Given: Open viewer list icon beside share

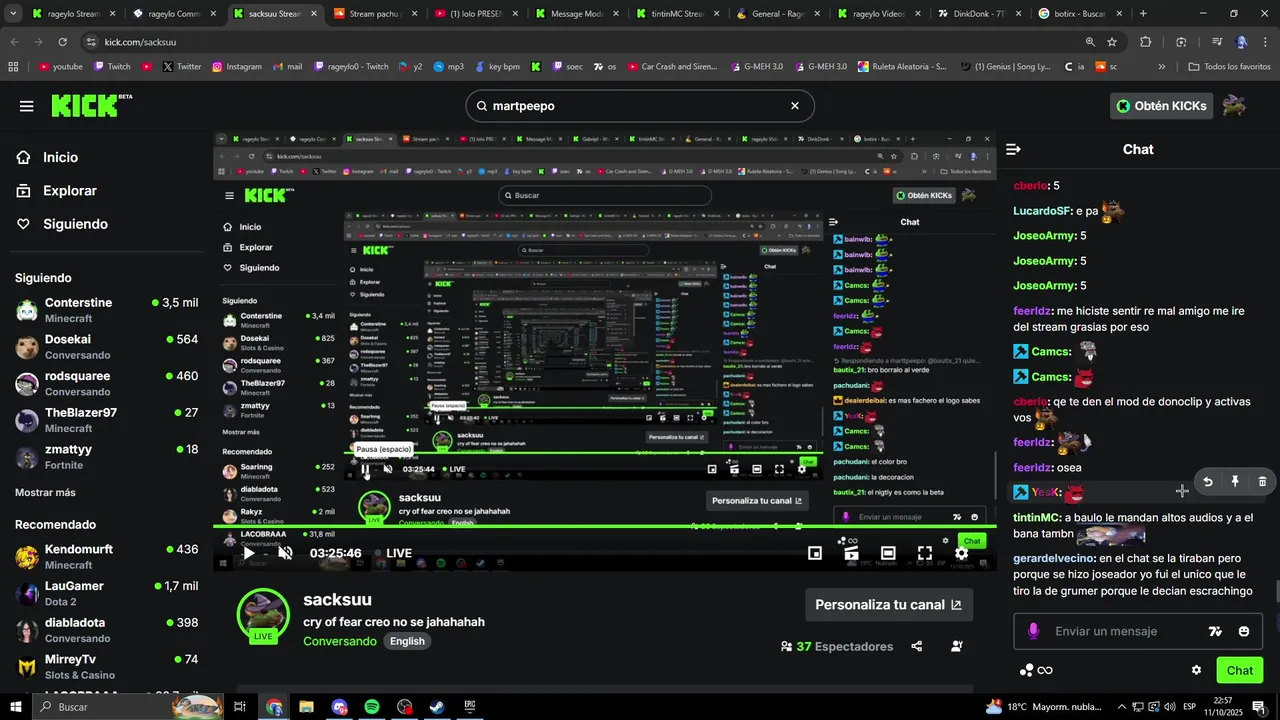Looking at the screenshot, I should (957, 647).
